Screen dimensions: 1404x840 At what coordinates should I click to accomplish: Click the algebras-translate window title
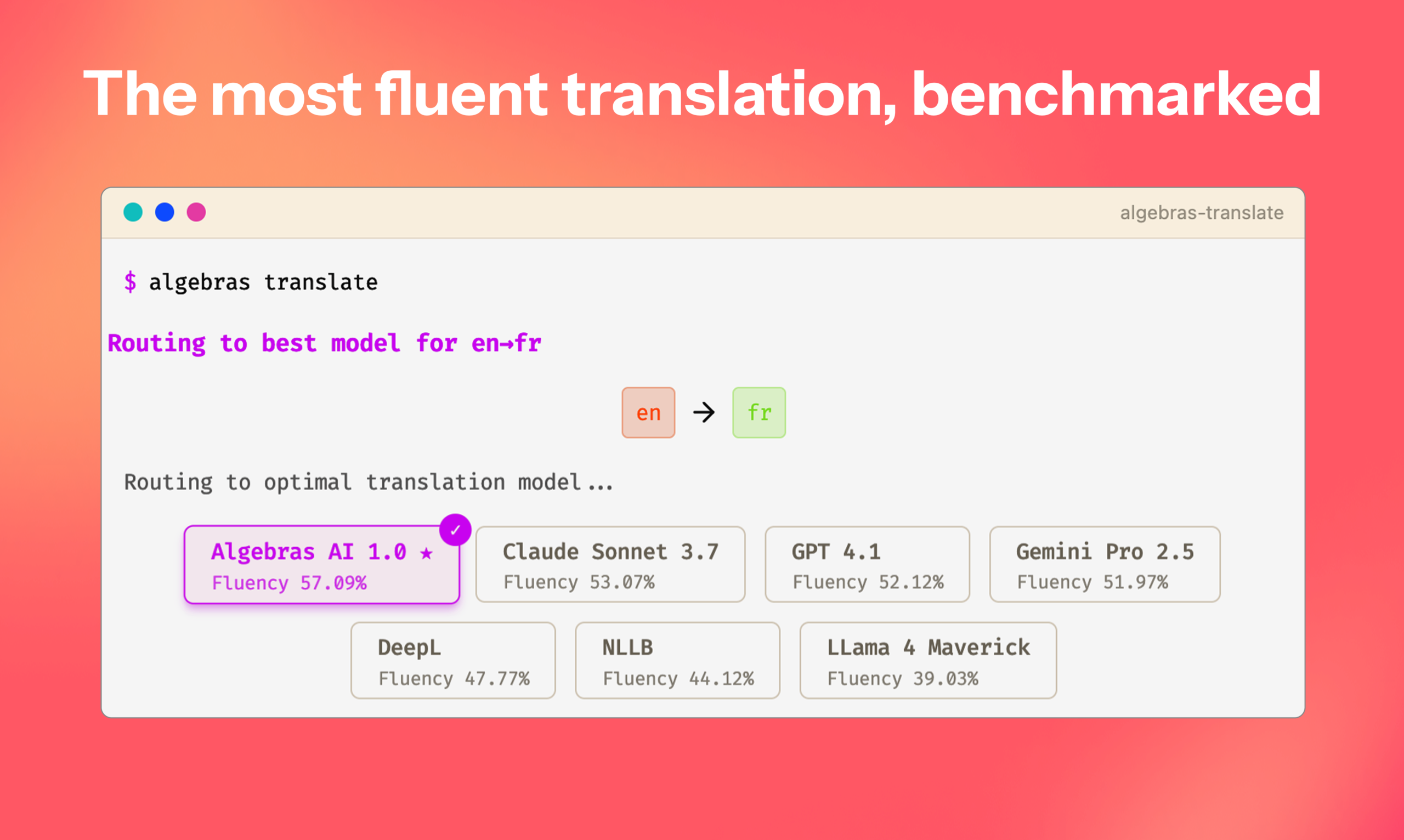pyautogui.click(x=1201, y=213)
